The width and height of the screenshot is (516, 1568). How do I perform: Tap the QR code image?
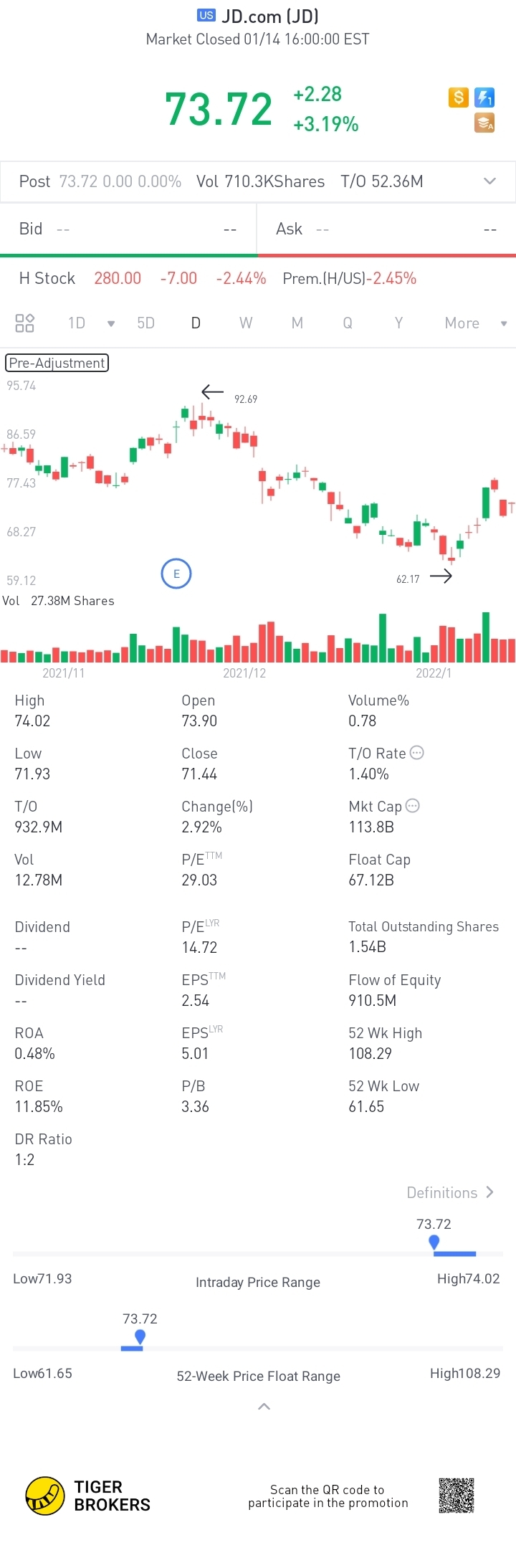tap(457, 1496)
